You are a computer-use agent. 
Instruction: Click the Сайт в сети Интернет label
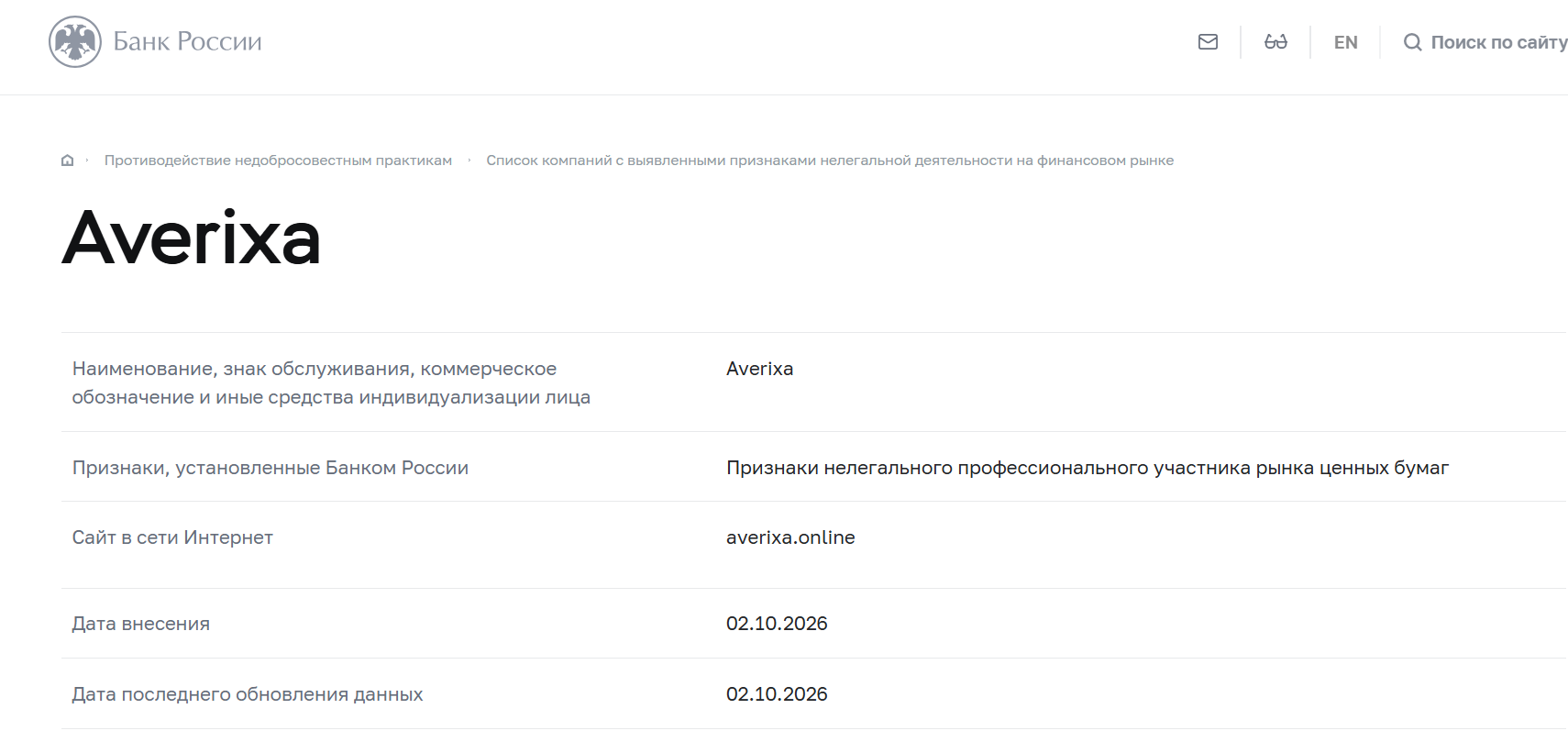tap(172, 537)
